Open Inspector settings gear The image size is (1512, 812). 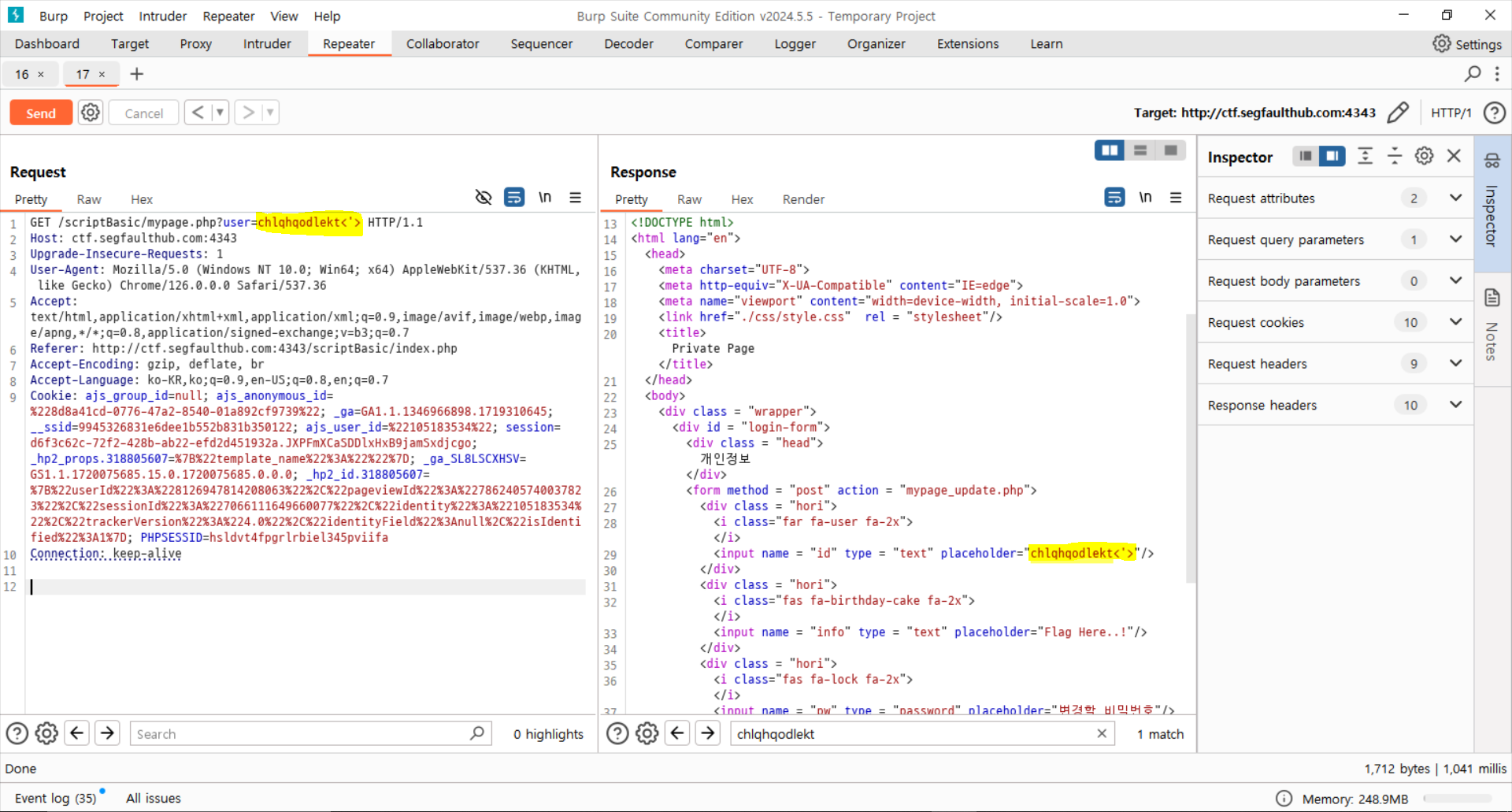tap(1424, 156)
